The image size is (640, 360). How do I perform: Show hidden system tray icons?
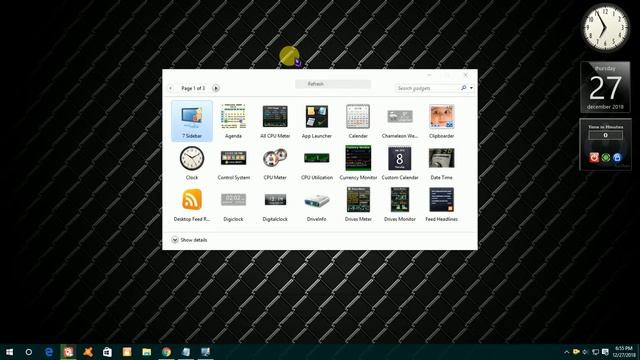point(567,352)
